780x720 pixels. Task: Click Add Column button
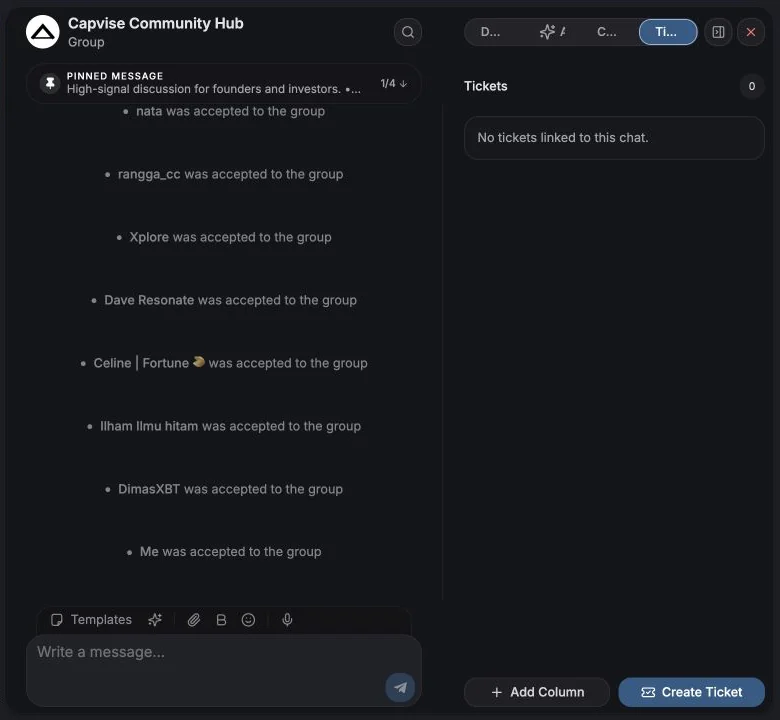coord(537,692)
